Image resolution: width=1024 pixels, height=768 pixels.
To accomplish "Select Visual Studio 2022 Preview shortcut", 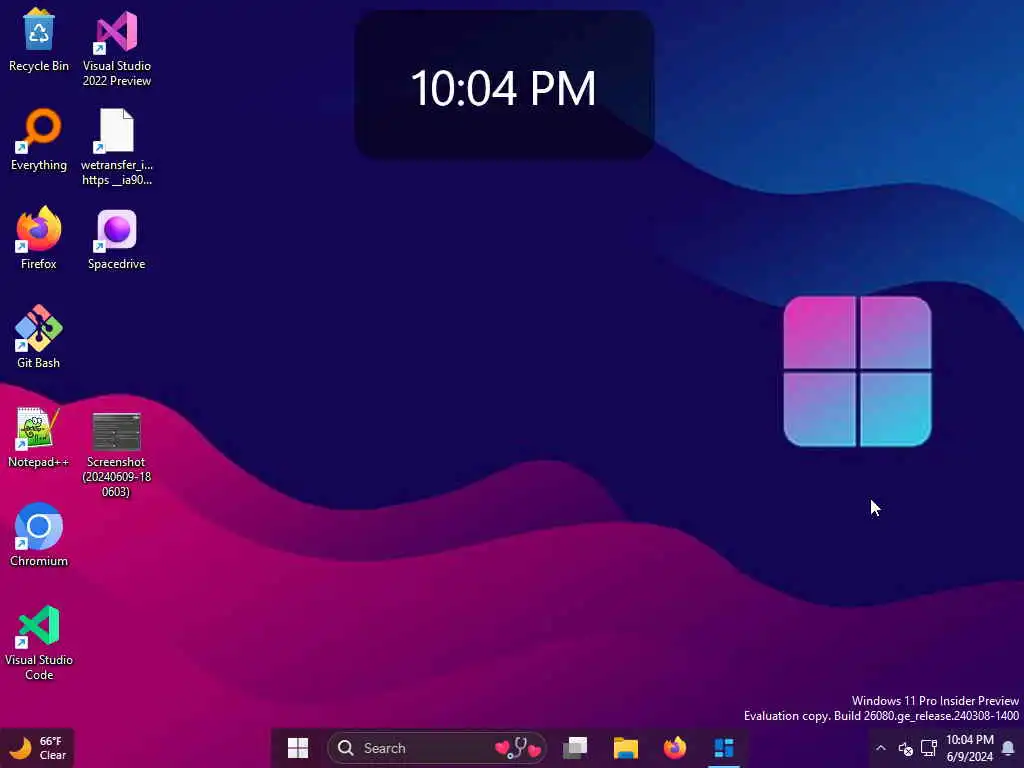I will click(116, 48).
